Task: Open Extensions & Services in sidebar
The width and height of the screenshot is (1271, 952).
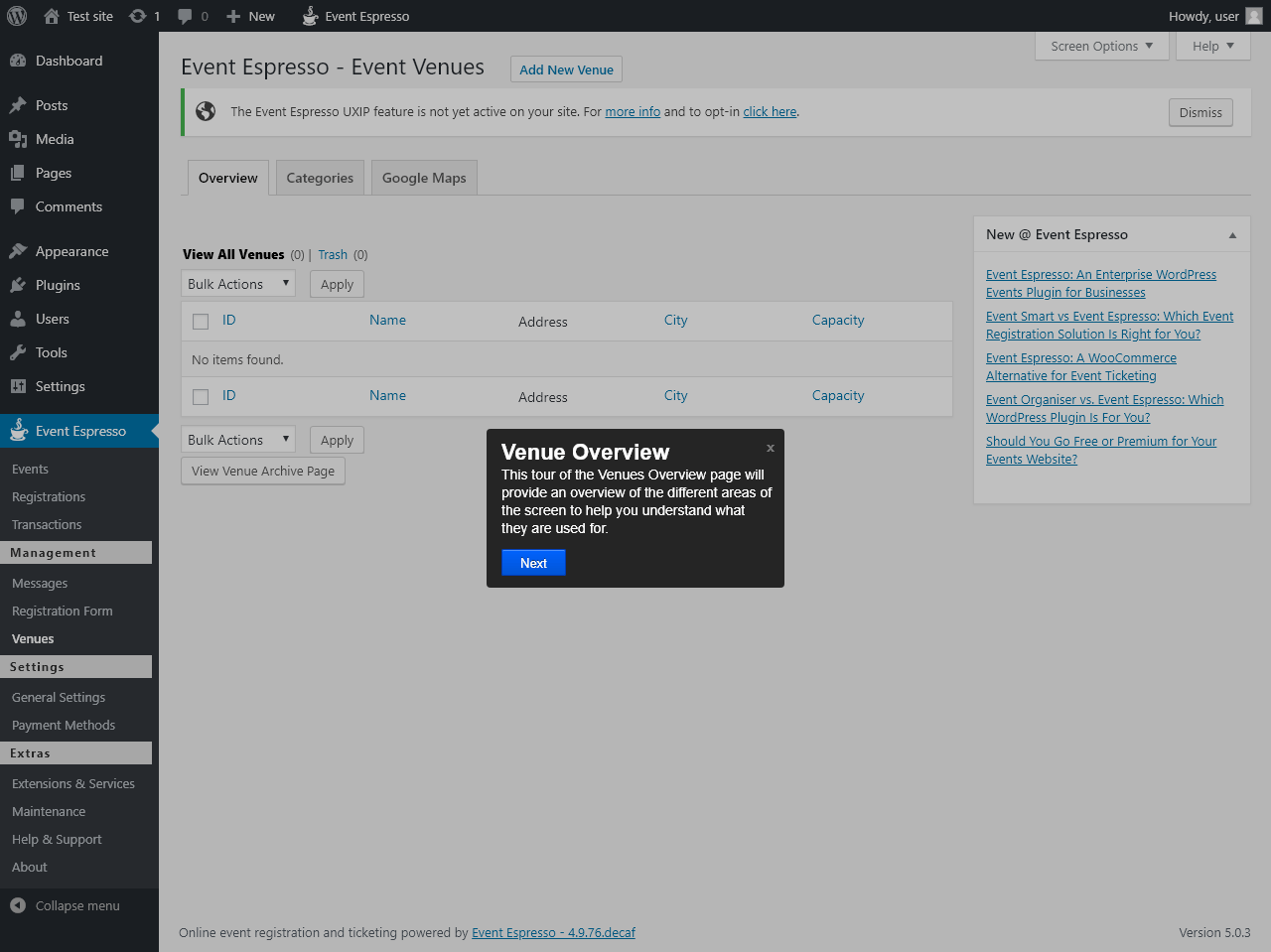Action: 73,783
